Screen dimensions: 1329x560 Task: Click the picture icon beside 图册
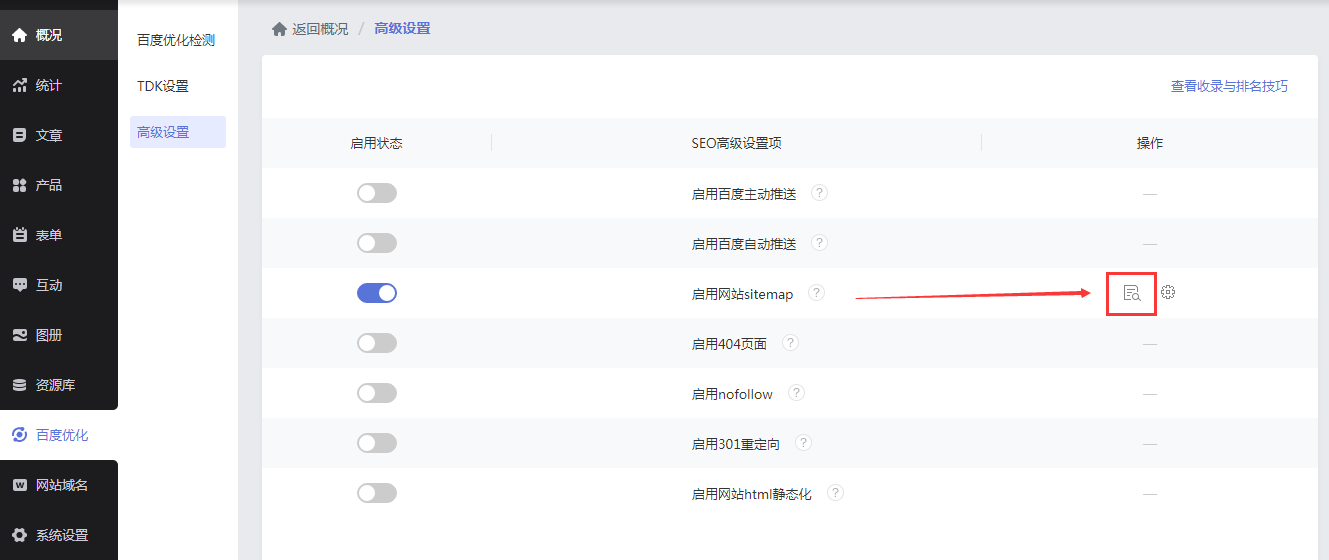tap(19, 335)
